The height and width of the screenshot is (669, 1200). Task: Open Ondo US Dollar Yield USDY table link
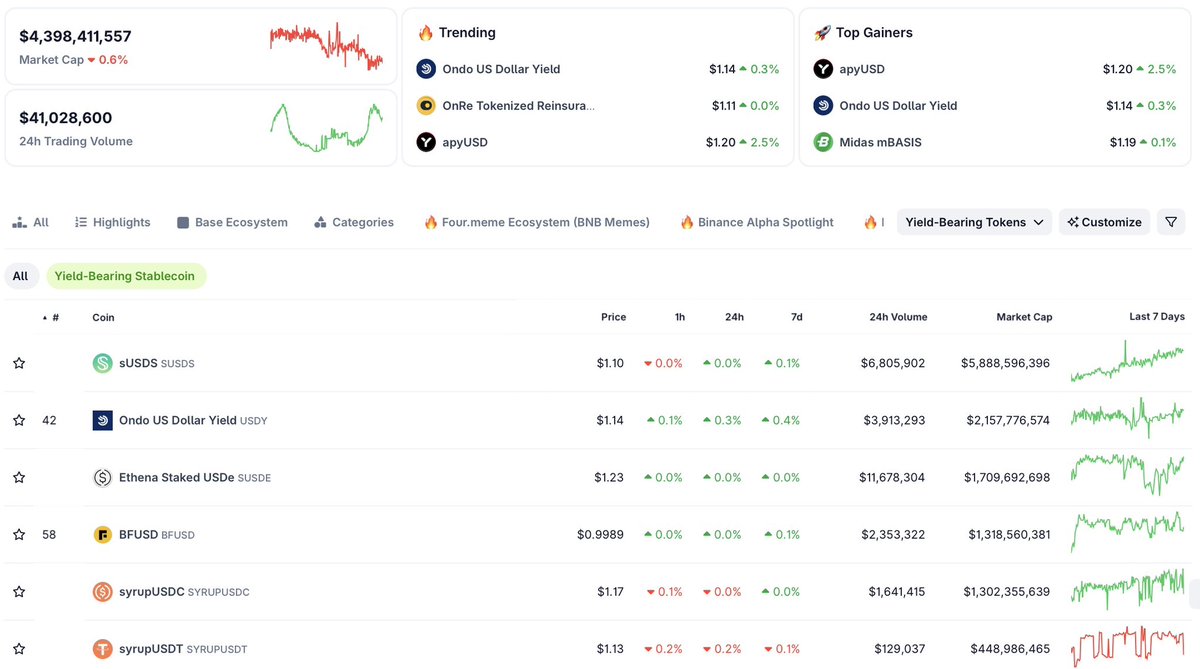(x=193, y=420)
